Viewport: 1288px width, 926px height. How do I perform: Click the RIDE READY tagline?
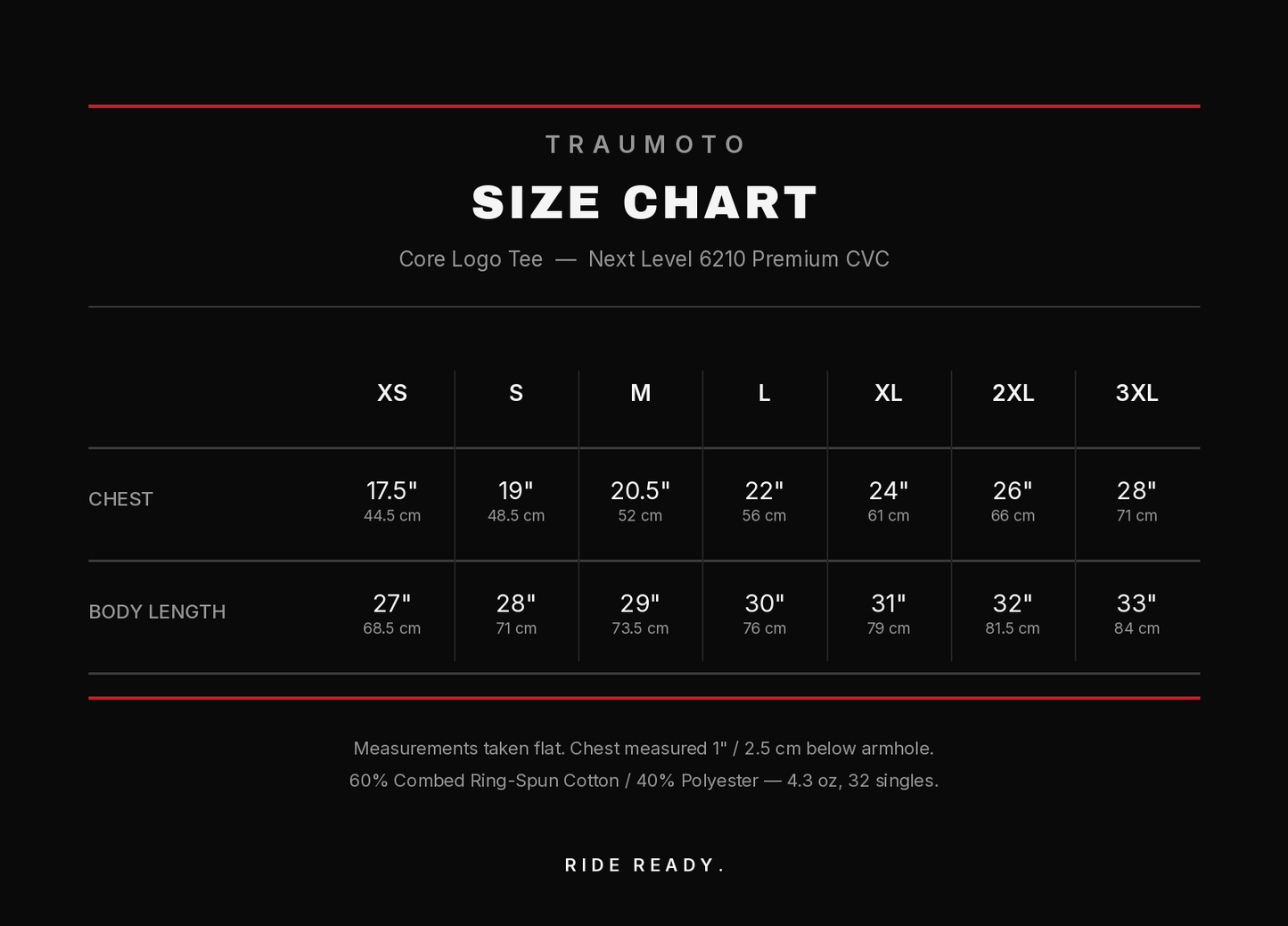644,865
